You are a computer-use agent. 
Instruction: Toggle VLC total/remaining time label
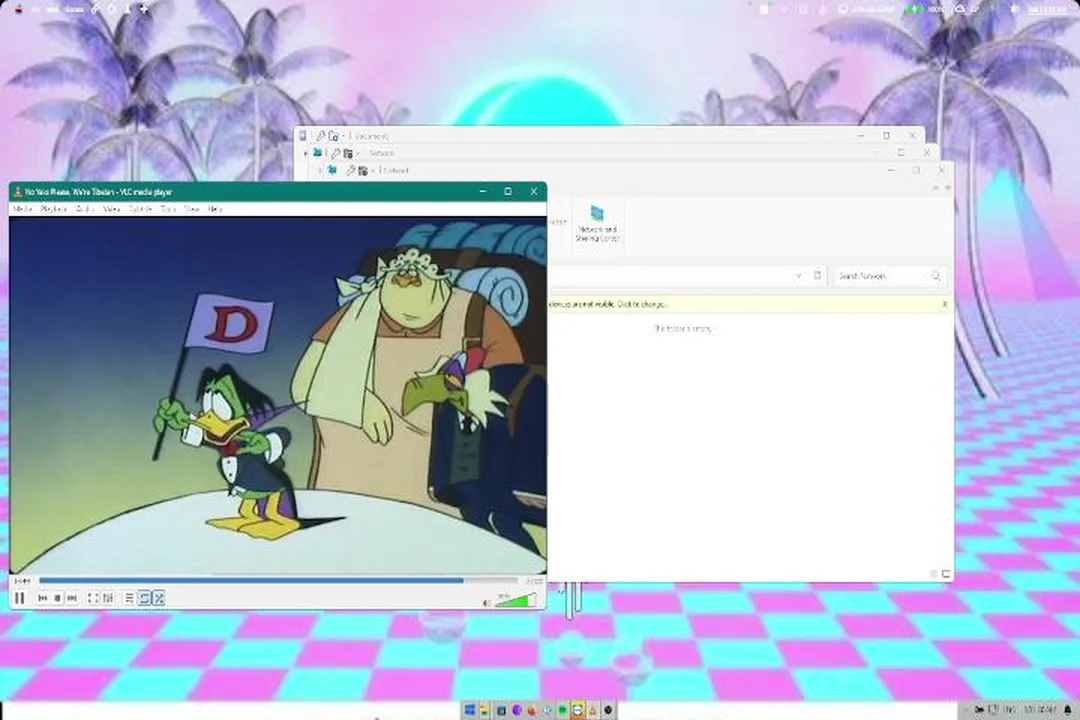tap(534, 581)
